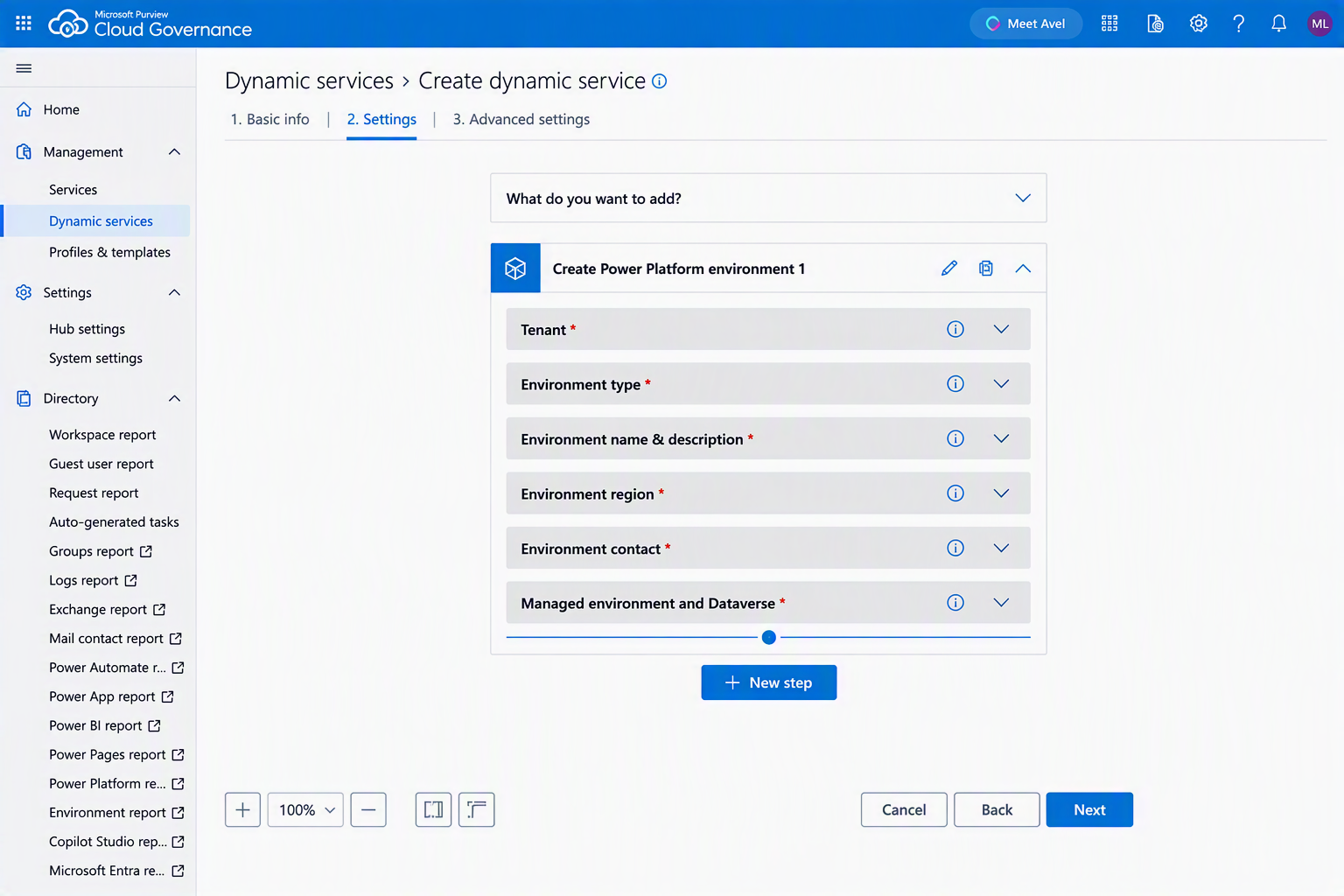Viewport: 1344px width, 896px height.
Task: Collapse the Create Power Platform environment step
Action: click(x=1023, y=268)
